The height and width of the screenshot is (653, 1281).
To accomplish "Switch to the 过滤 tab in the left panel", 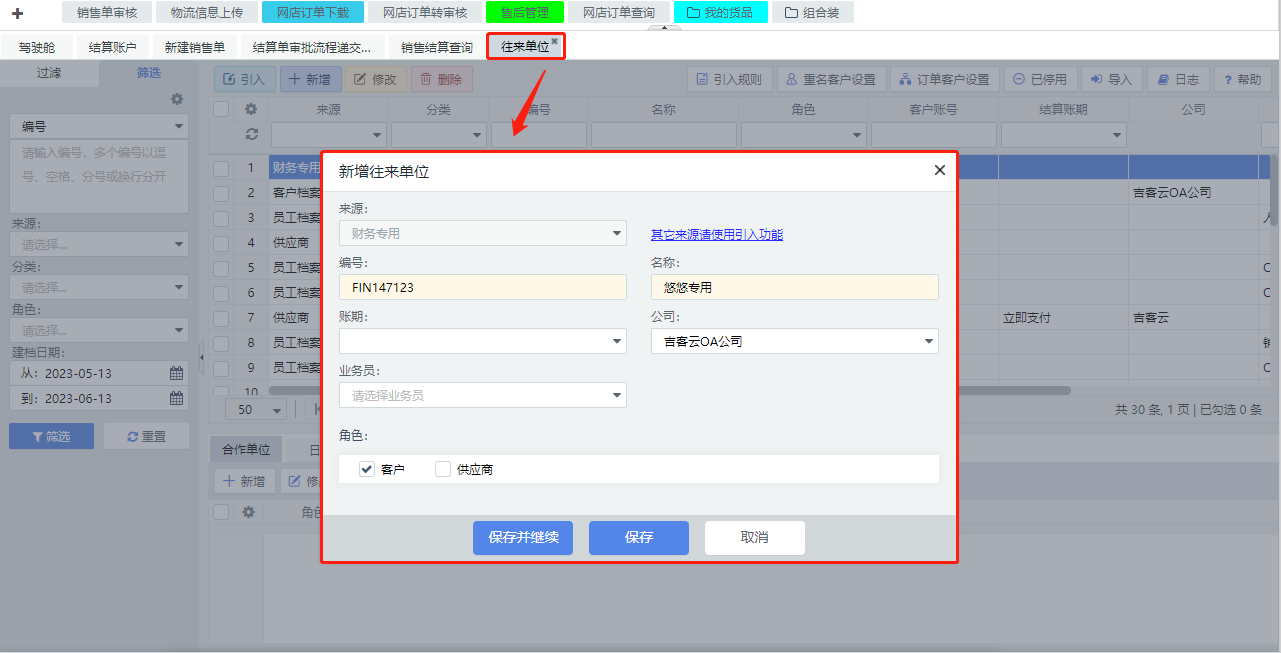I will (x=49, y=73).
